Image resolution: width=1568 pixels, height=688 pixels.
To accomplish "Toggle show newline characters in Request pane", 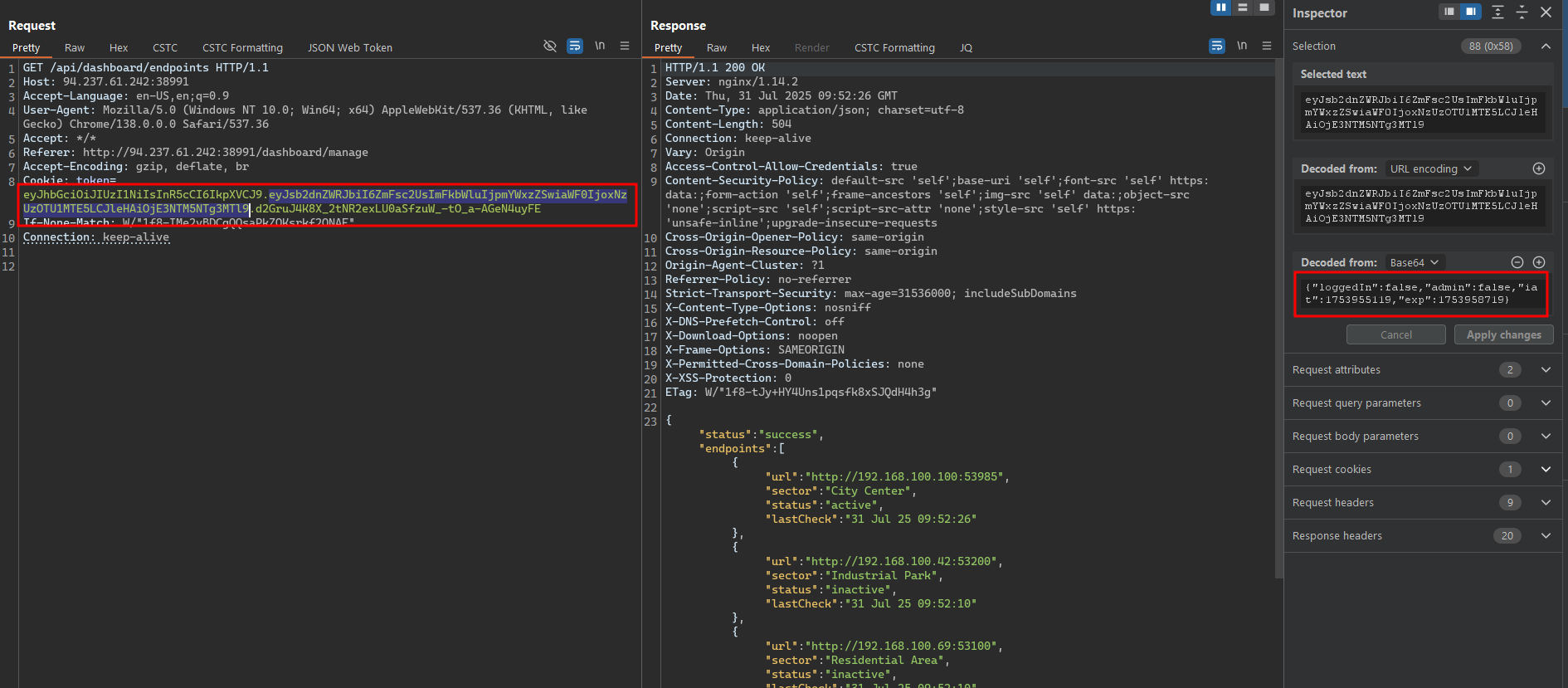I will 600,46.
